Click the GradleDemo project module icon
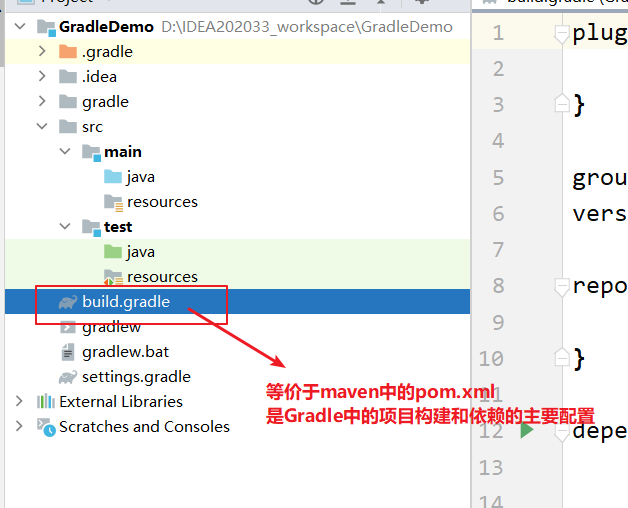 point(46,28)
